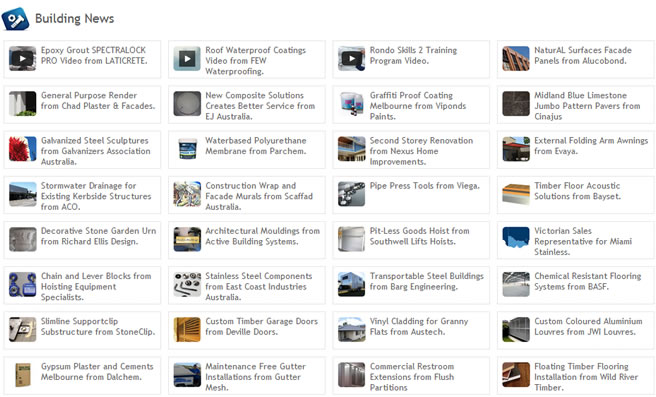
Task: Visit External Folding Arm Awnings from Evaya link
Action: click(591, 146)
